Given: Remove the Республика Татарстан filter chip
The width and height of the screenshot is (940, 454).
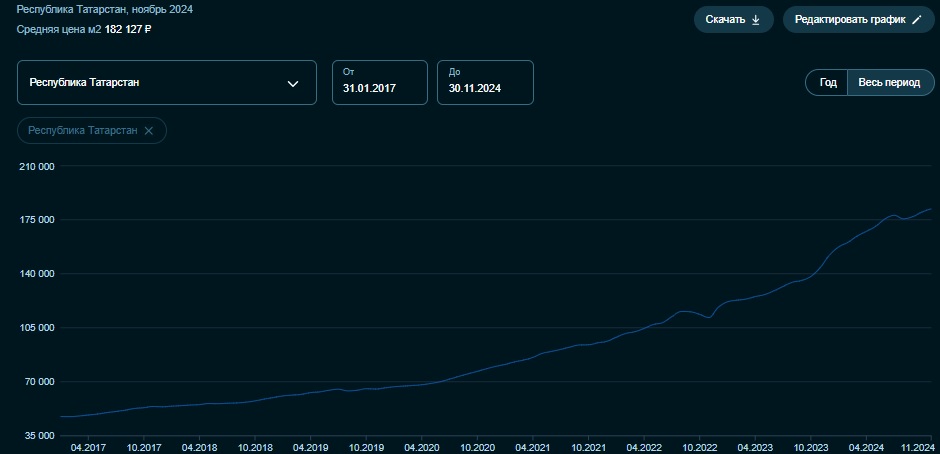Looking at the screenshot, I should pyautogui.click(x=149, y=131).
